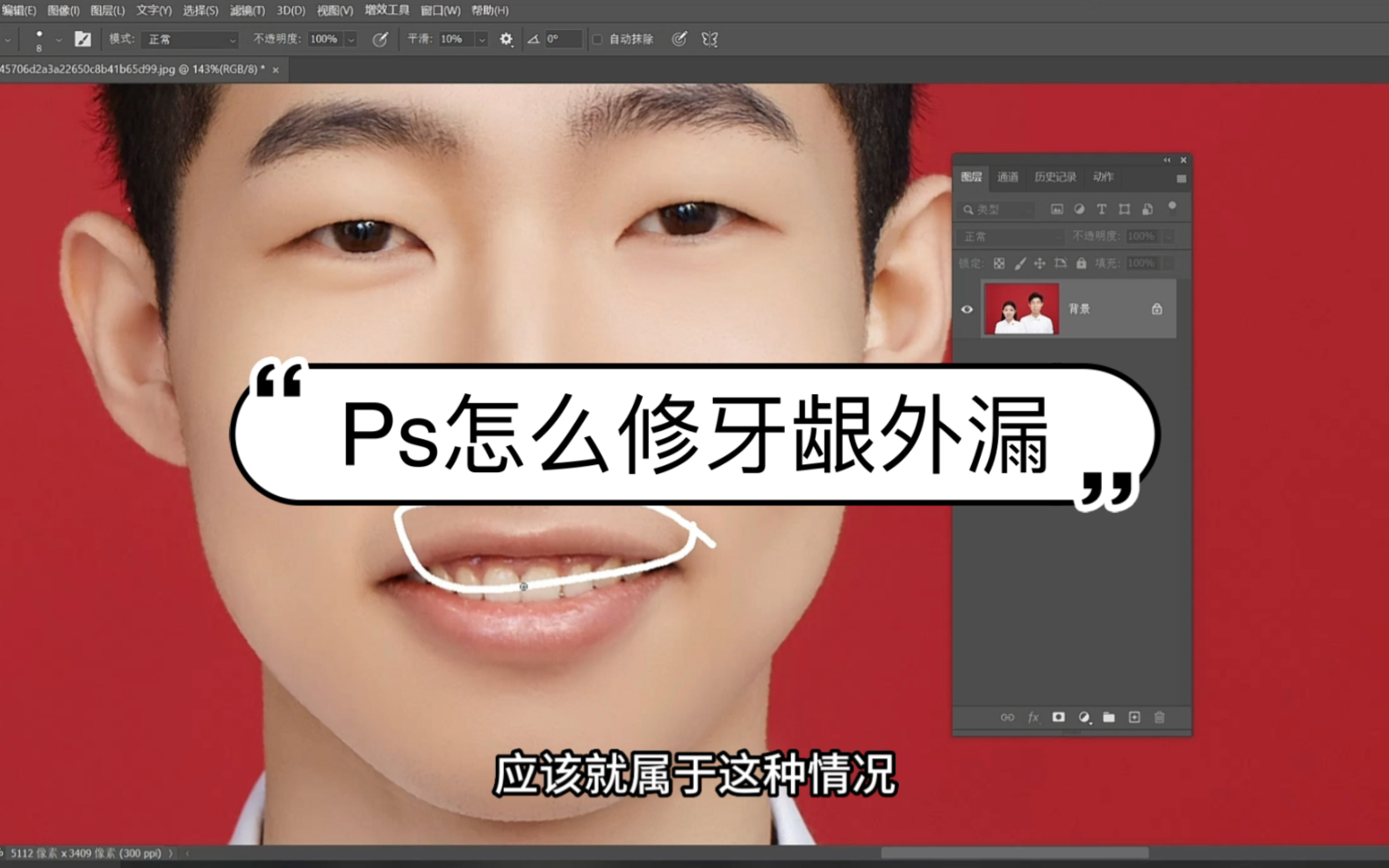Hide the 背景 layer eye icon
The image size is (1389, 868).
(x=967, y=309)
